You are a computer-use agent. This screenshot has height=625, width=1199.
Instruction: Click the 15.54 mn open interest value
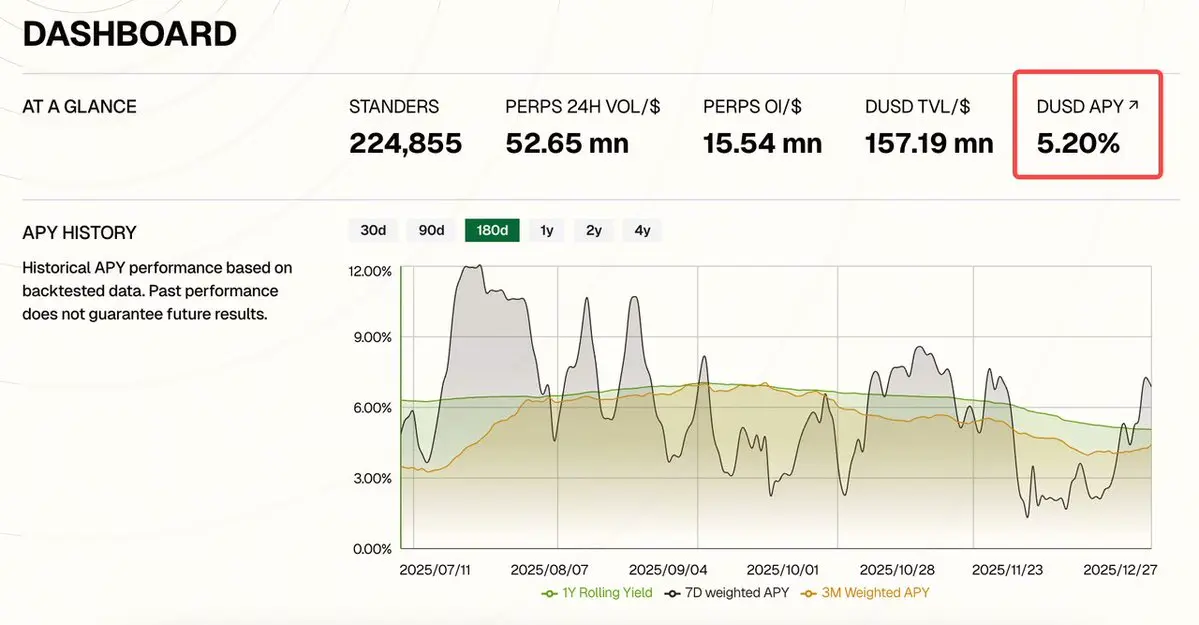pos(762,143)
